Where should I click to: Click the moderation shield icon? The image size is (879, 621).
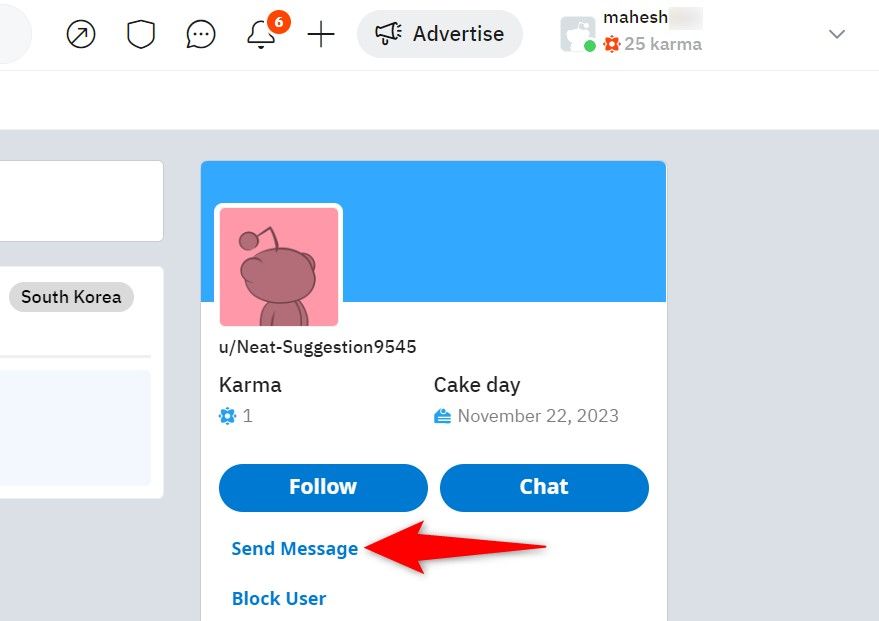(x=141, y=35)
